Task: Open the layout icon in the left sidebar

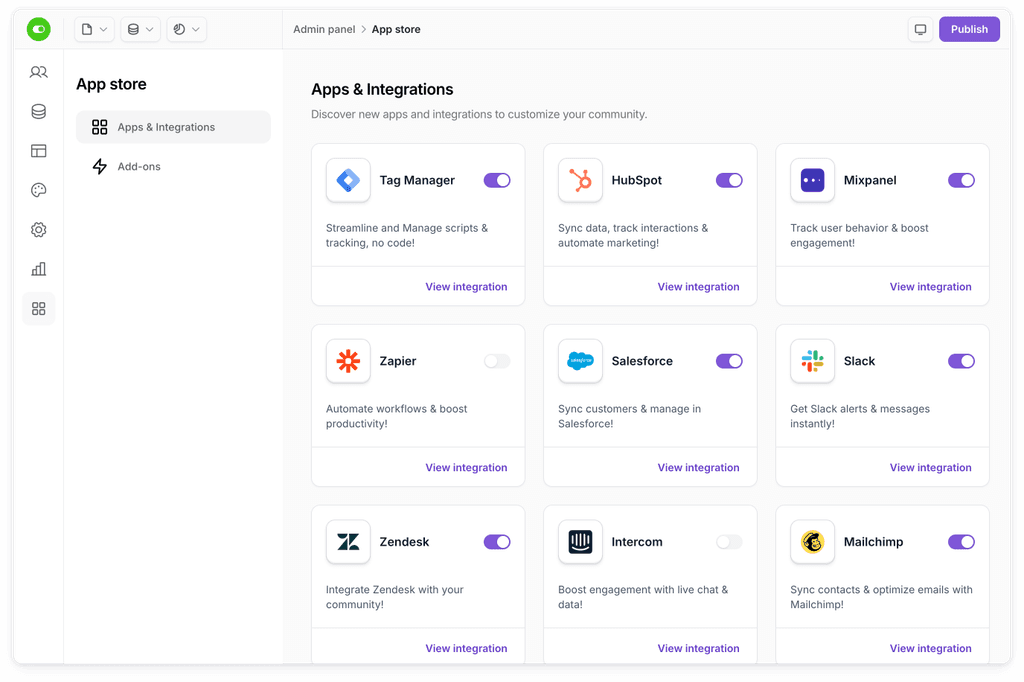Action: pyautogui.click(x=39, y=151)
